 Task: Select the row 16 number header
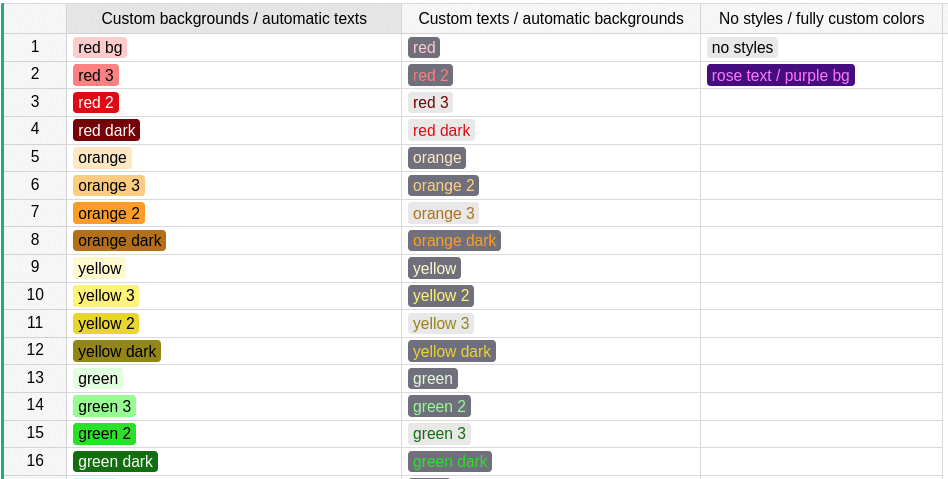(x=35, y=461)
